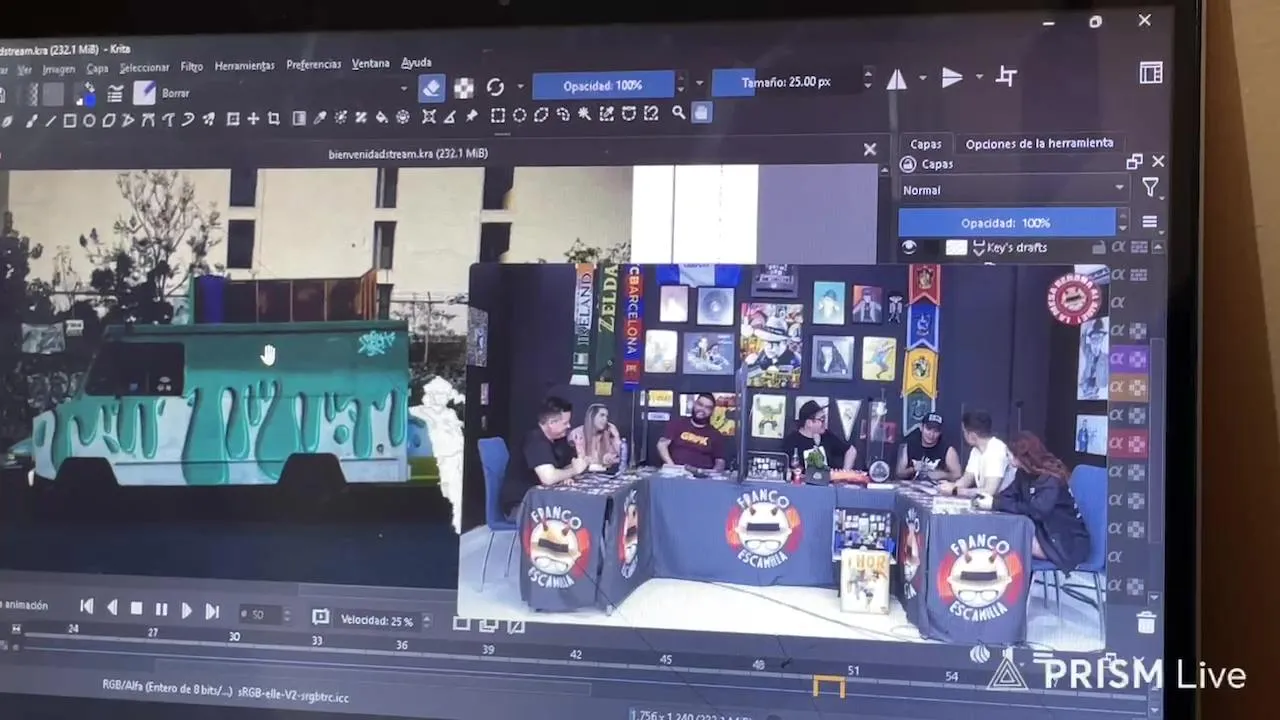Delete layer with the trash icon
This screenshot has height=720, width=1280.
(x=1147, y=622)
